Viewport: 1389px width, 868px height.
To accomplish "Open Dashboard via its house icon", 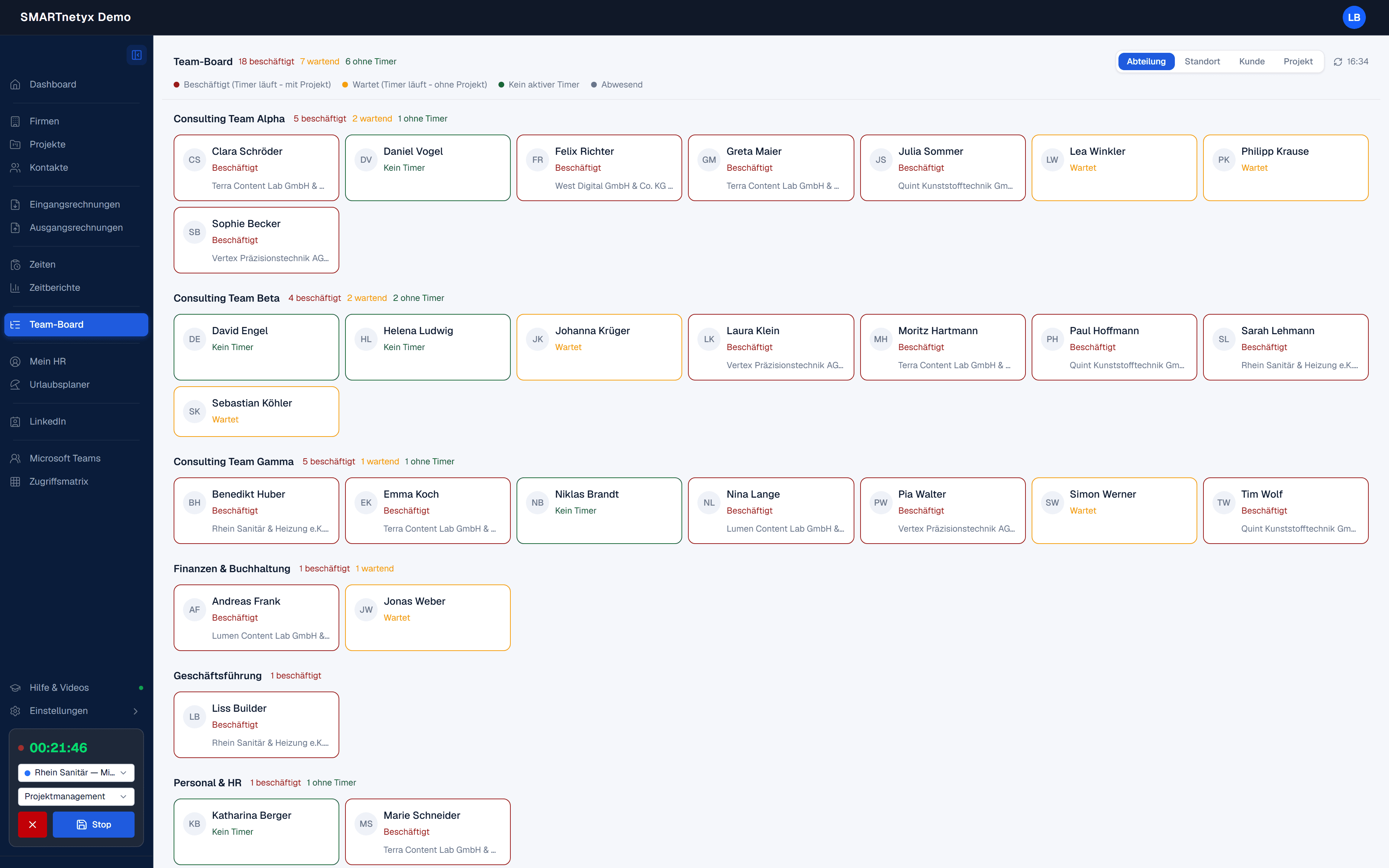I will click(x=16, y=84).
